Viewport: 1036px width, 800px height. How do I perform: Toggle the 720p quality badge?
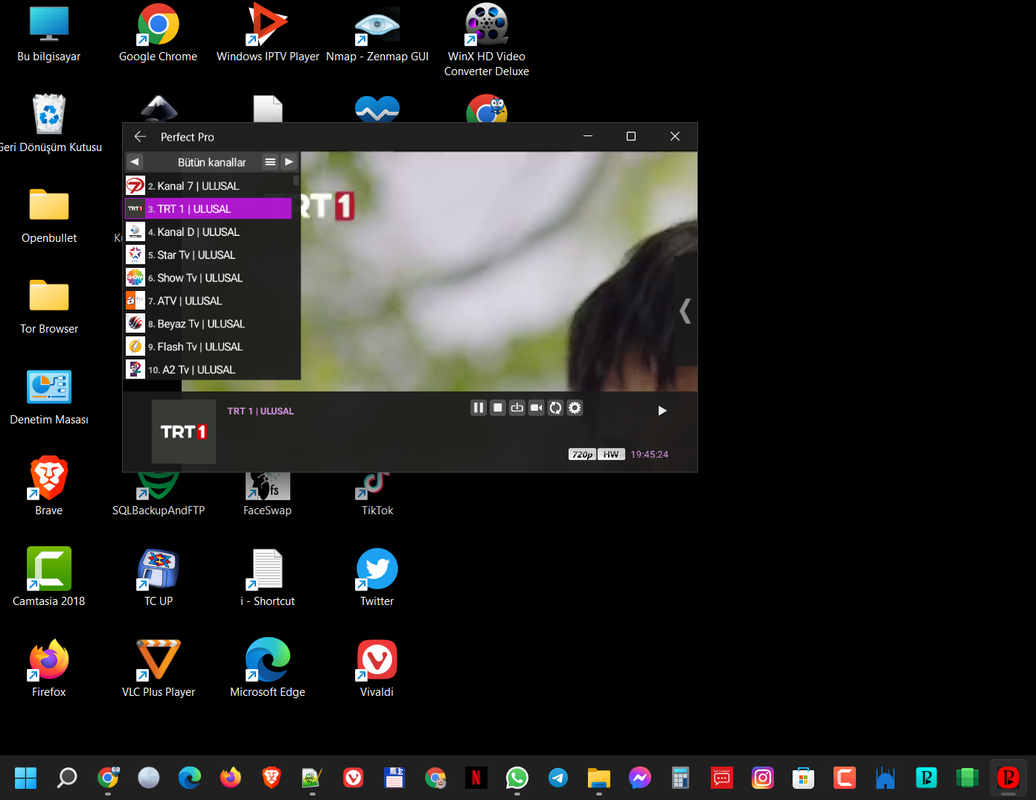[582, 455]
